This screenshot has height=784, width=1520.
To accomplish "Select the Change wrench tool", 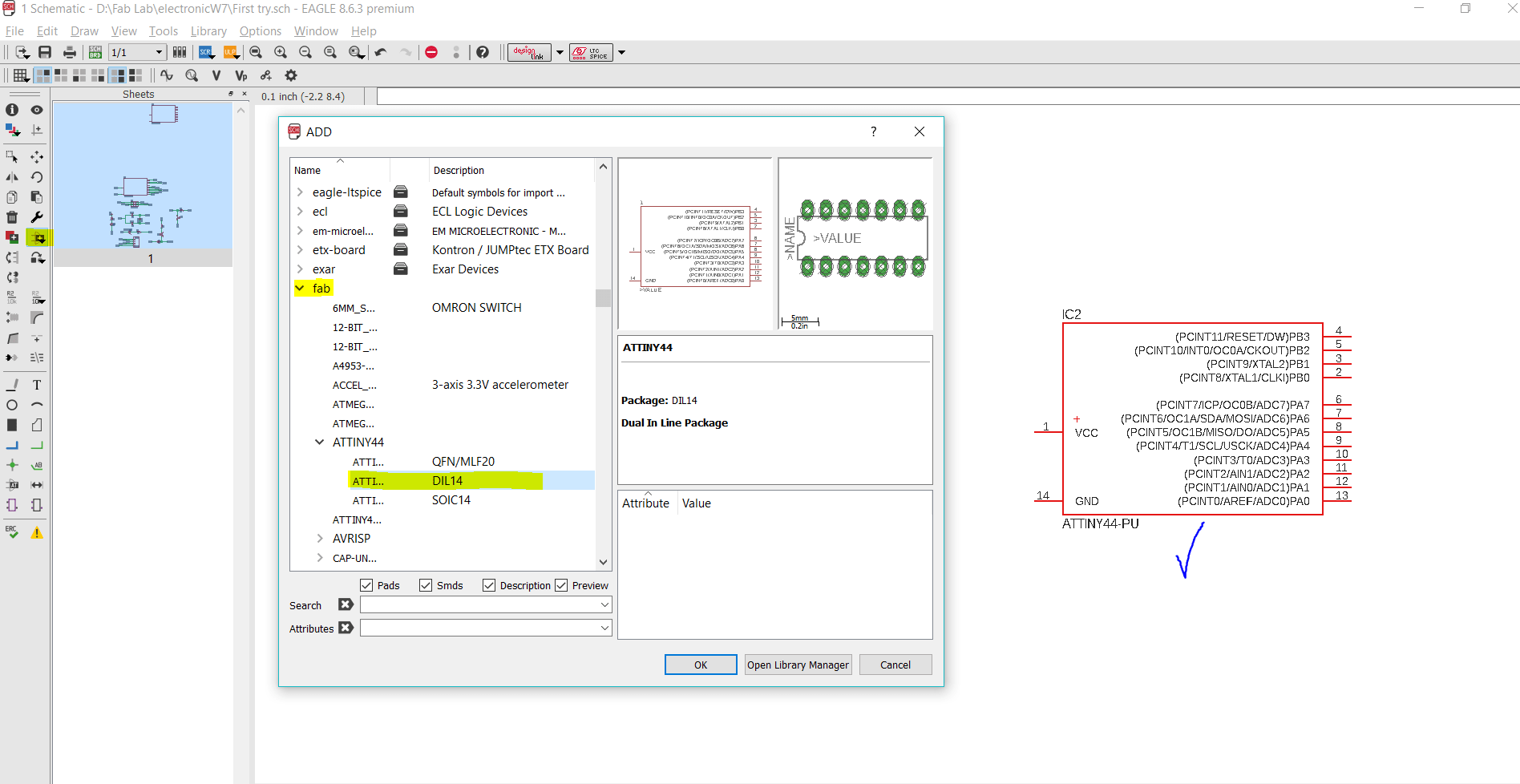I will coord(37,217).
